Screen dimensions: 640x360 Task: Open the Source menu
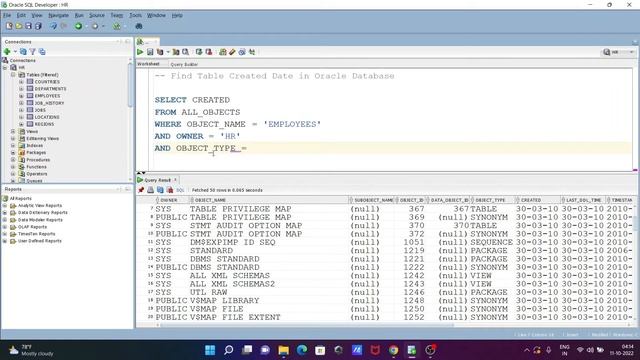click(97, 15)
